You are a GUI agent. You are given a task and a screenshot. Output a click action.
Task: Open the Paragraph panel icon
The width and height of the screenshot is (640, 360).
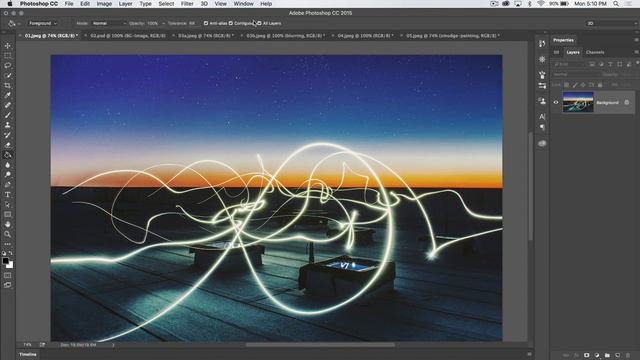click(x=542, y=127)
